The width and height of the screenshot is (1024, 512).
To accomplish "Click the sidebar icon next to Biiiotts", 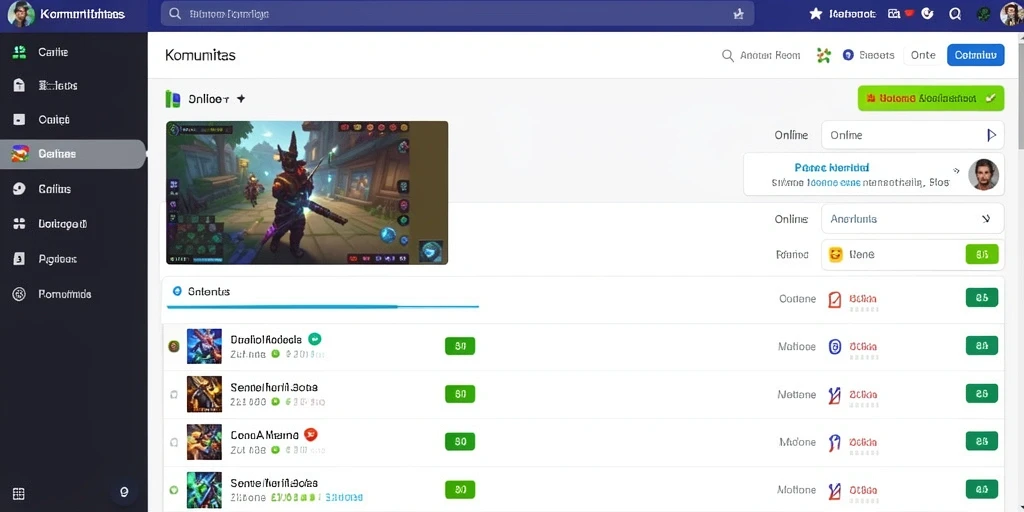I will click(x=19, y=86).
